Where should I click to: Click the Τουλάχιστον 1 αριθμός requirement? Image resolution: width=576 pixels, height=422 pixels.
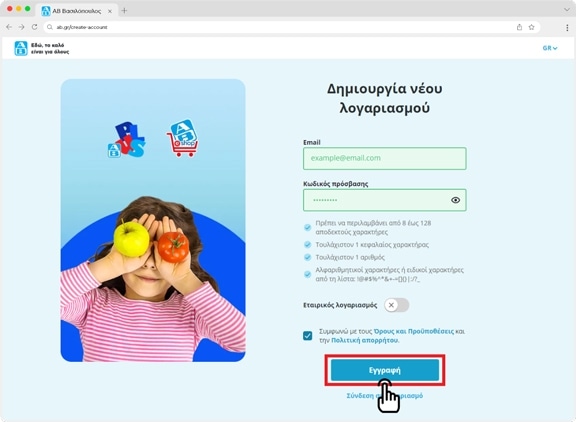click(350, 257)
